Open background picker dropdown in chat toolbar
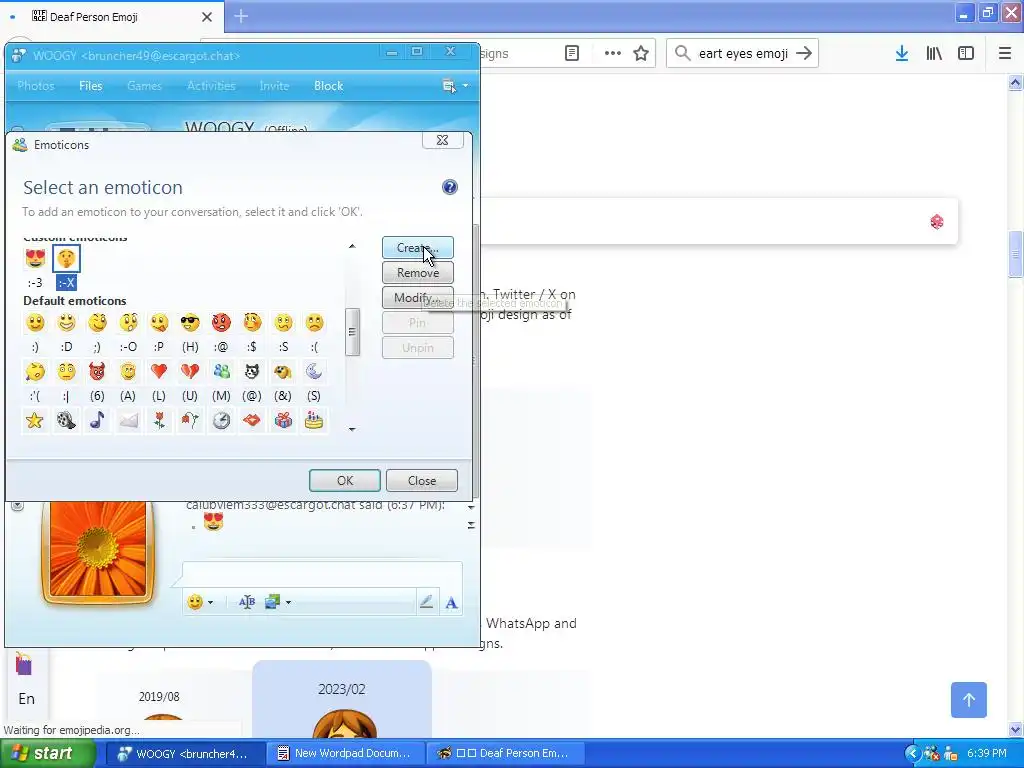 coord(288,602)
